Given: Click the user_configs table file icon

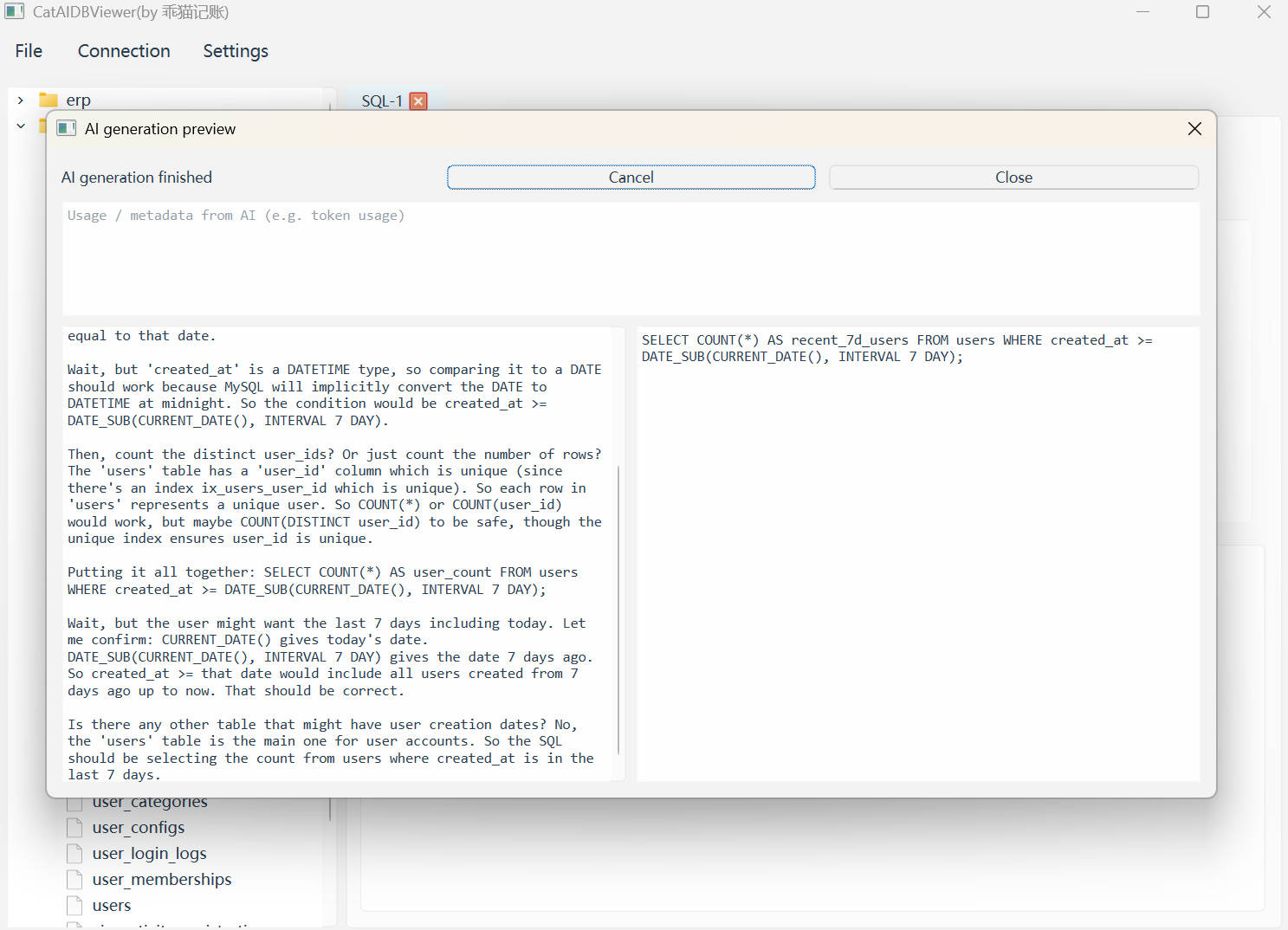Looking at the screenshot, I should click(x=74, y=828).
